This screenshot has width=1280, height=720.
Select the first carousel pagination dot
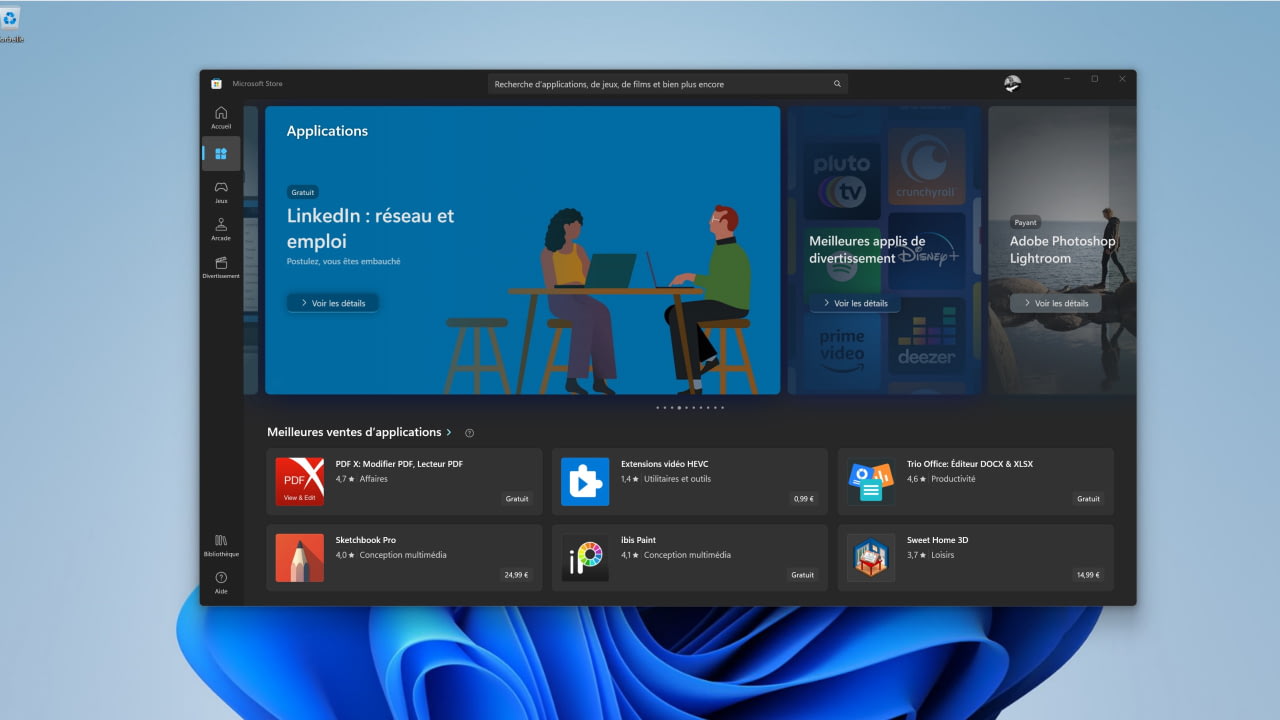pos(658,408)
